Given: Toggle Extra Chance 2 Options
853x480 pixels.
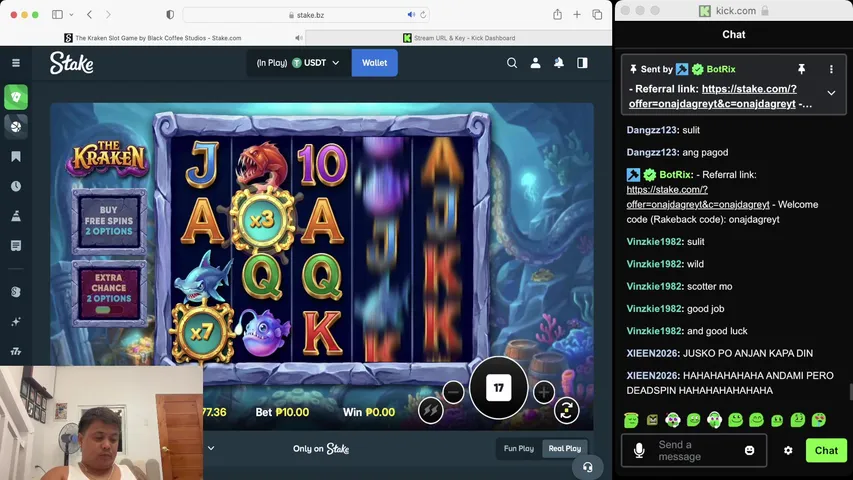Looking at the screenshot, I should click(x=109, y=292).
